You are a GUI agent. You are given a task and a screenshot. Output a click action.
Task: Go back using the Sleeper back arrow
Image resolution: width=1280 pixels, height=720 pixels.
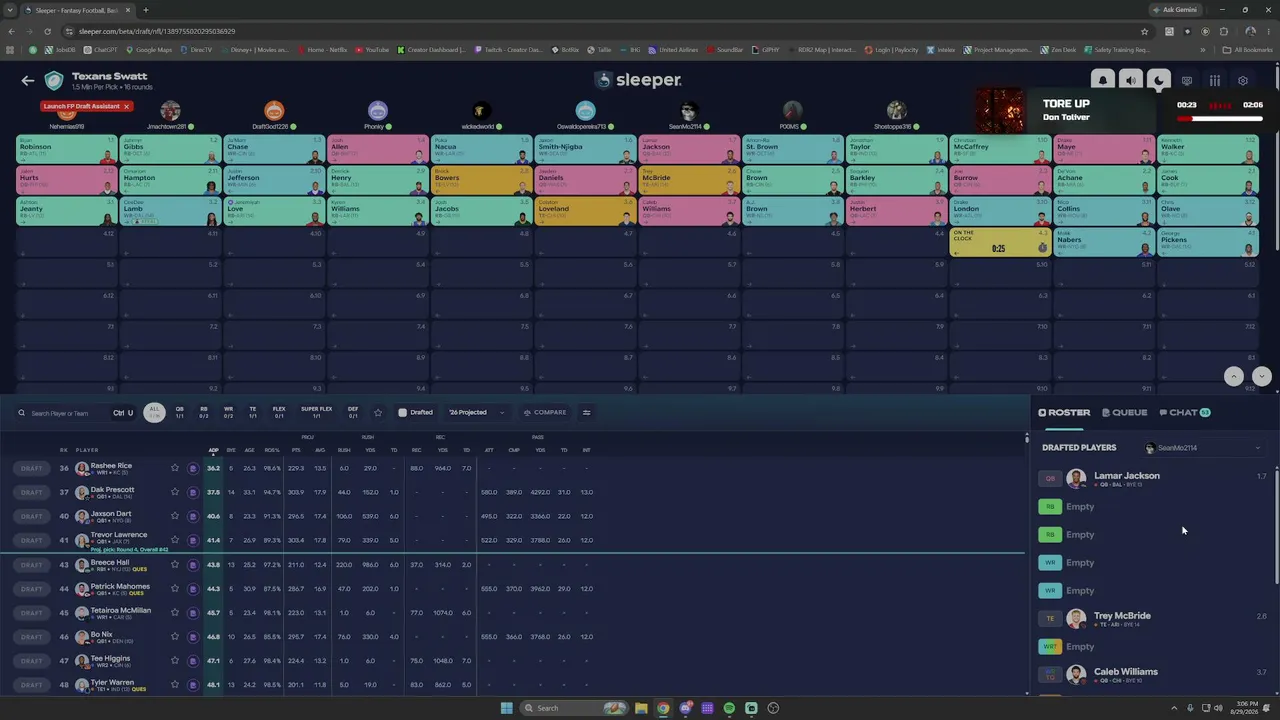[28, 81]
